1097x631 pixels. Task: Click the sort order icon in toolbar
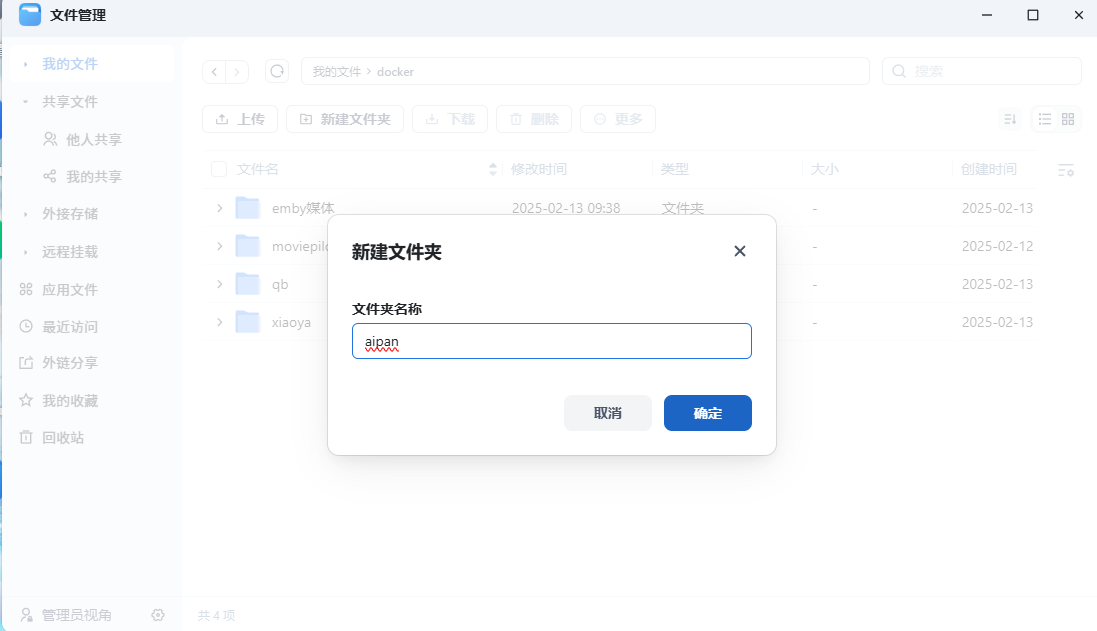click(1010, 119)
